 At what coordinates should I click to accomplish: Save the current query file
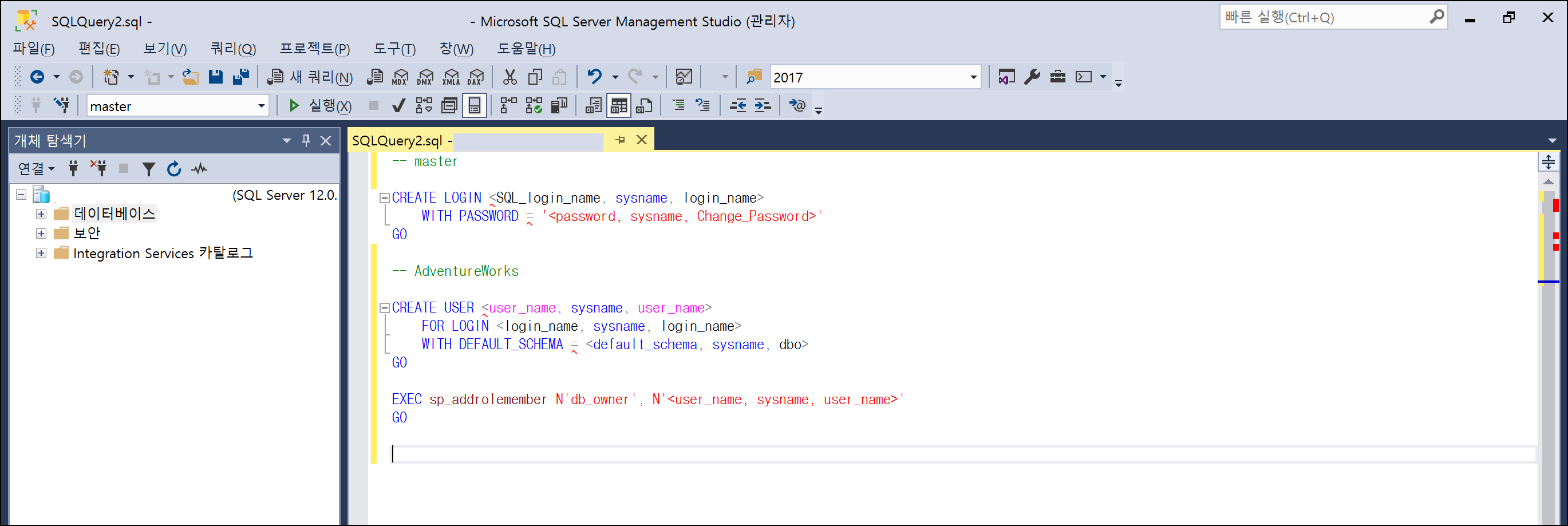(x=215, y=77)
